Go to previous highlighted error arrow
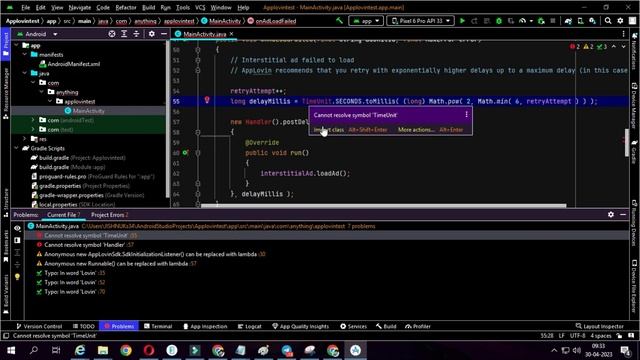Viewport: 640px width, 360px height. 613,47
